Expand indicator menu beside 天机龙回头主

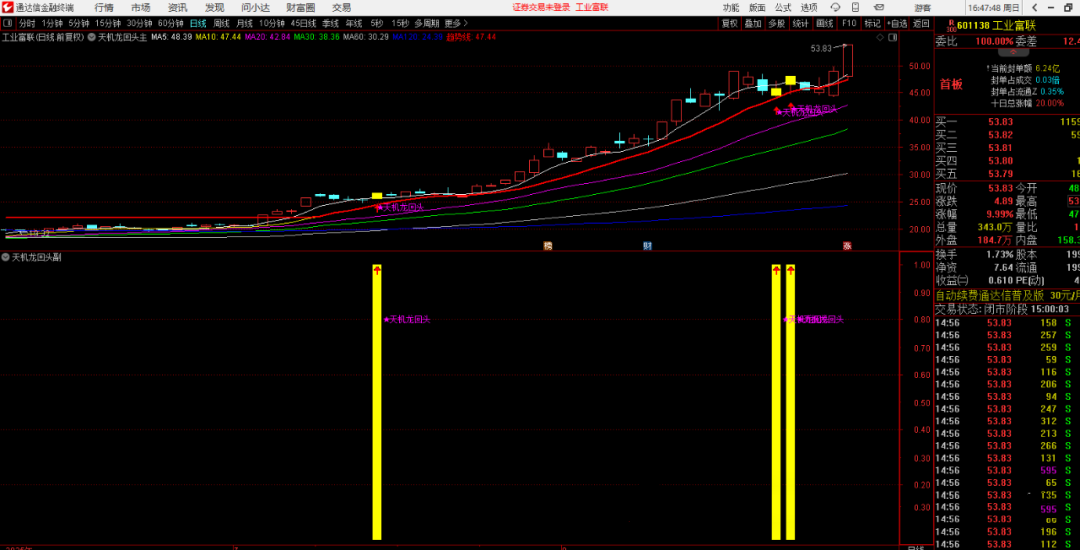(92, 37)
